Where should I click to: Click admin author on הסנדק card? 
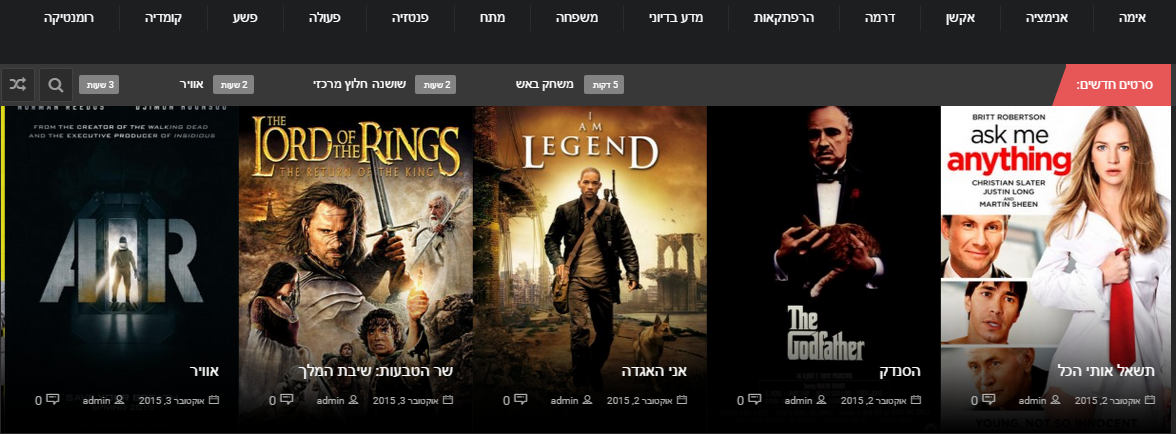coord(799,400)
